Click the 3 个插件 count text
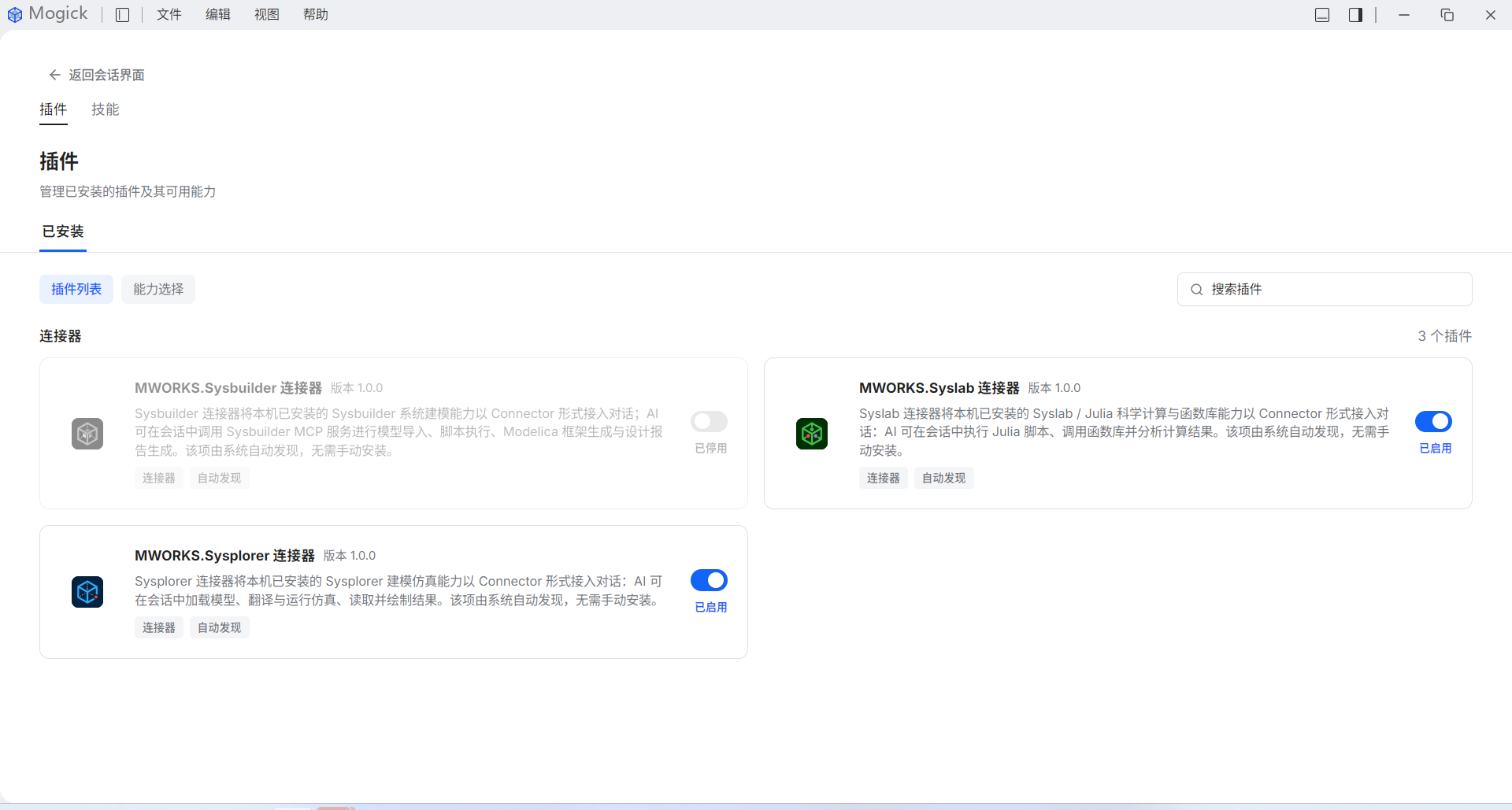This screenshot has height=810, width=1512. [x=1445, y=336]
